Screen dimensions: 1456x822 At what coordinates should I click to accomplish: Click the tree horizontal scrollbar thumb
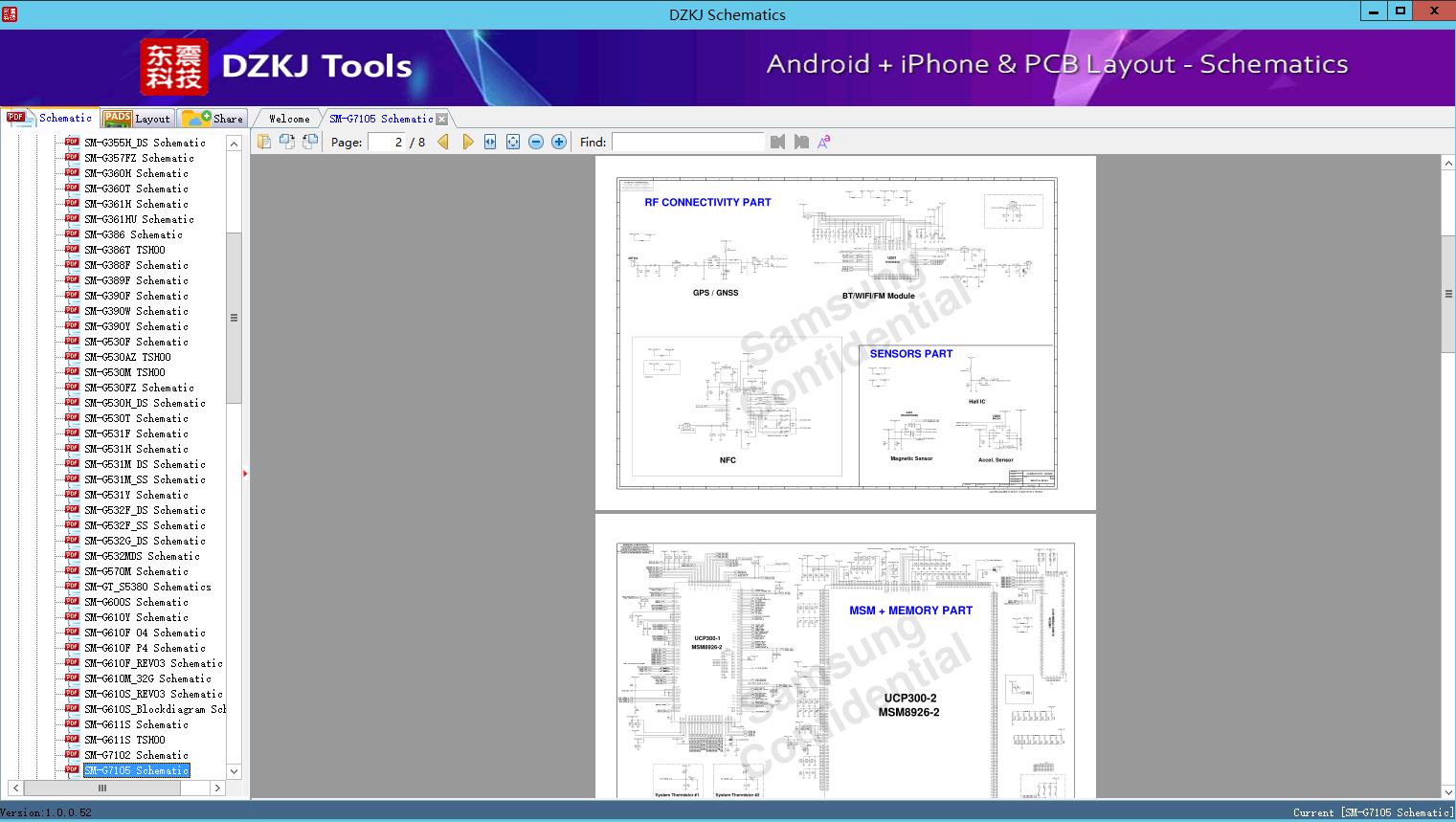(x=102, y=788)
